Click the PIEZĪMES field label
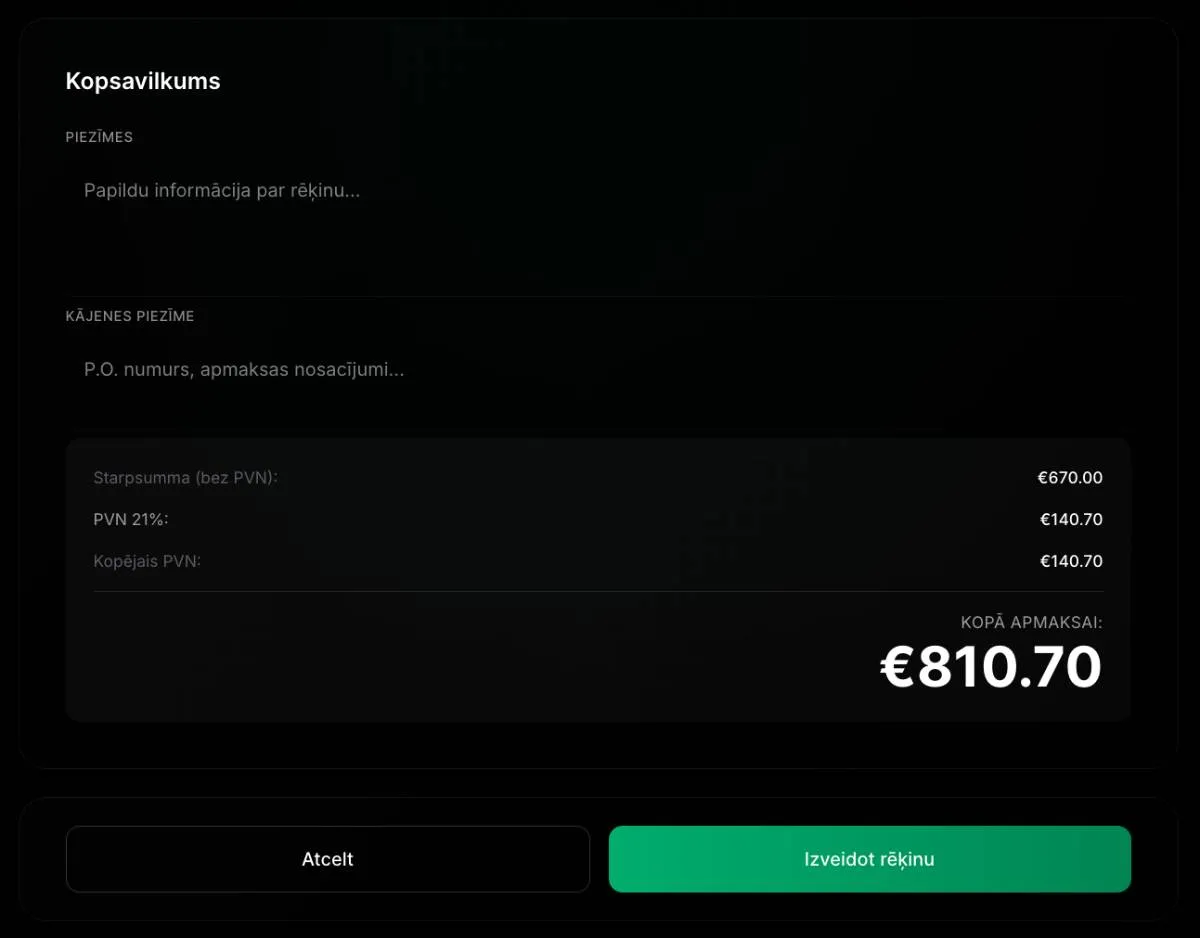The width and height of the screenshot is (1200, 938). [99, 137]
